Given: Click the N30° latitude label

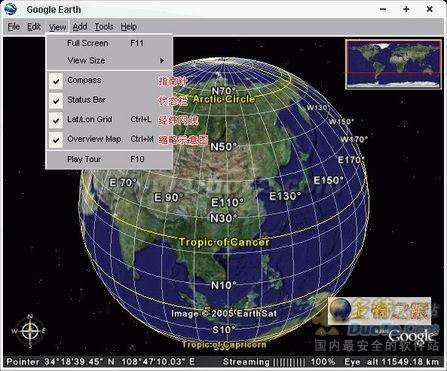Looking at the screenshot, I should point(224,218).
